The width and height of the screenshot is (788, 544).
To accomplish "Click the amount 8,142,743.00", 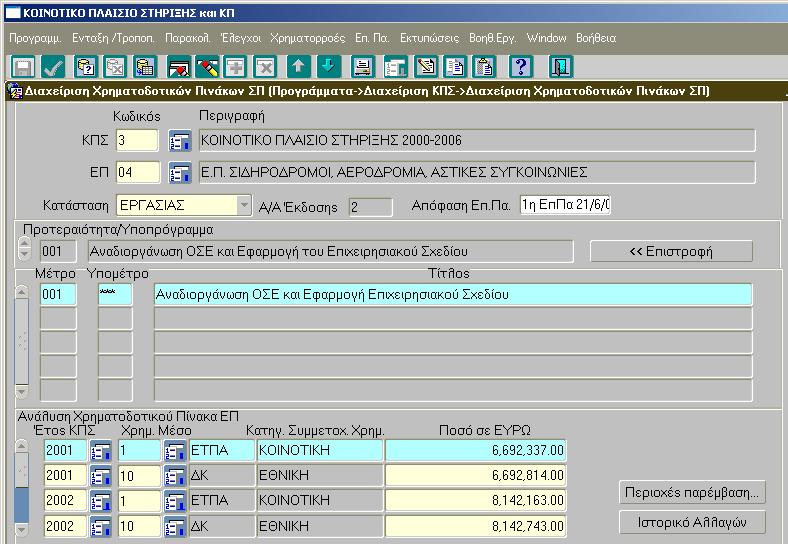I will 475,526.
